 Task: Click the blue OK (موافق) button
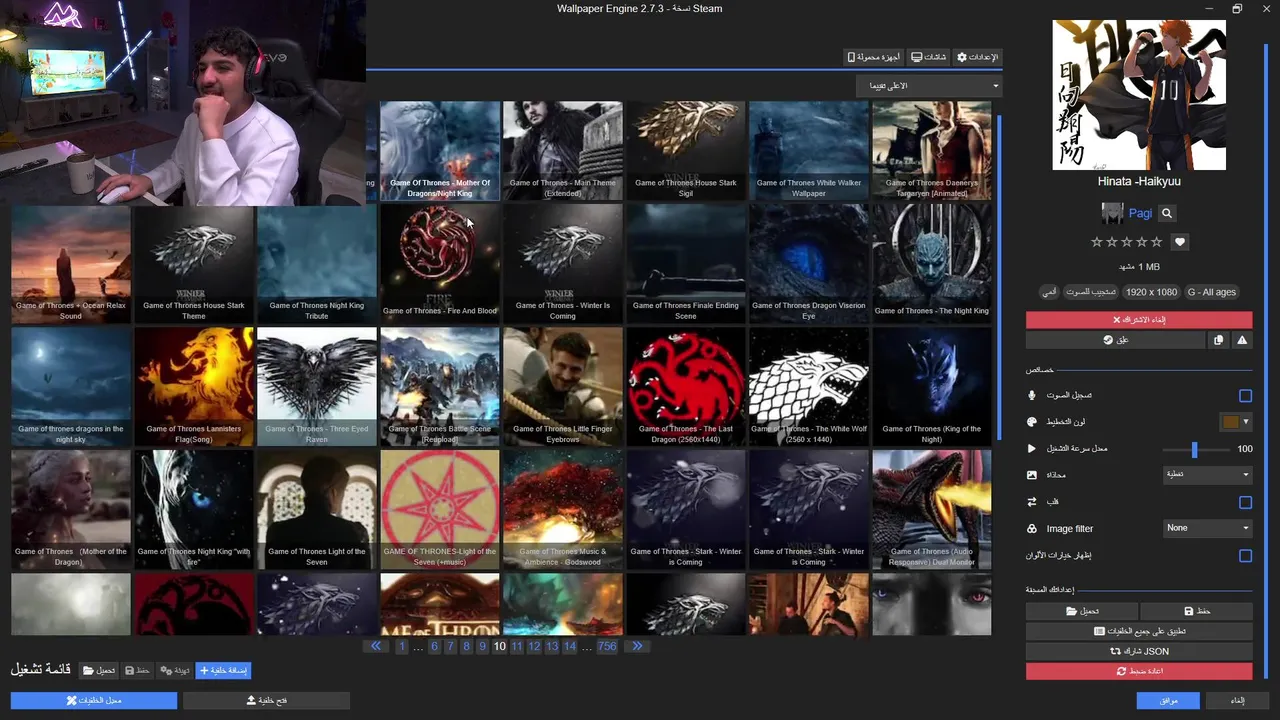[x=1168, y=701]
